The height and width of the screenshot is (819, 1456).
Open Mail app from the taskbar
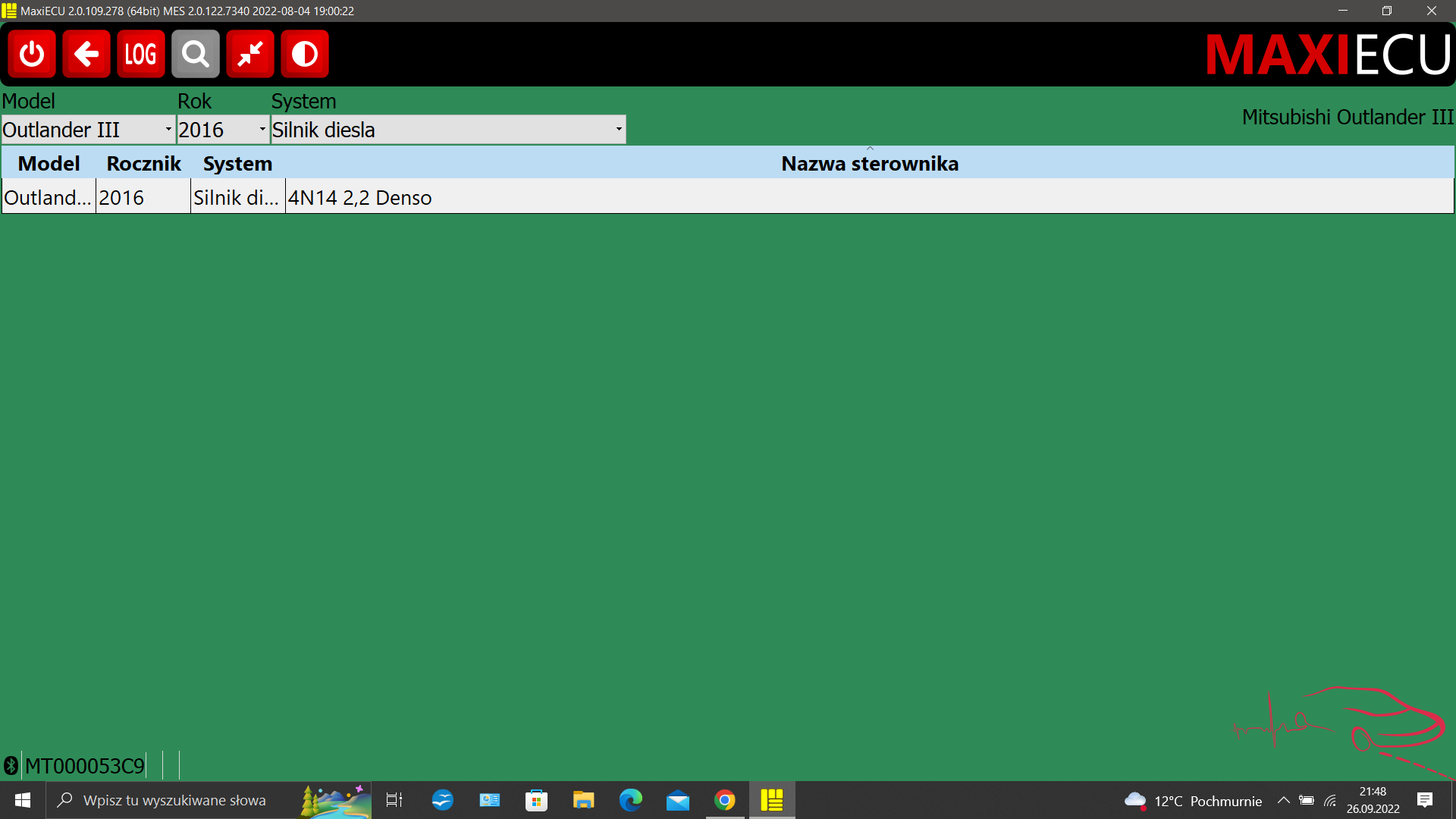(x=677, y=800)
